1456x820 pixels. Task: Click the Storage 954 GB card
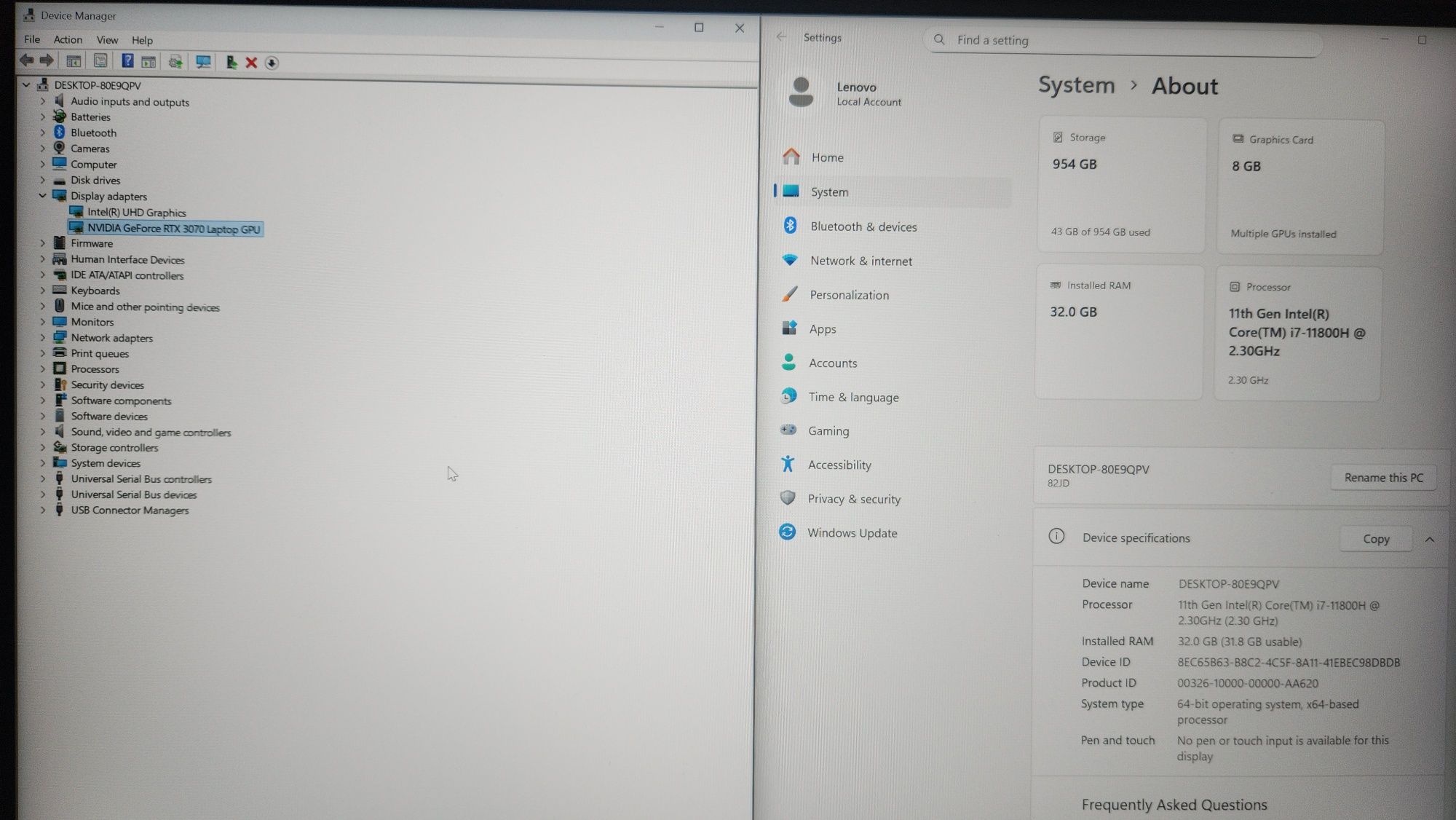1121,186
